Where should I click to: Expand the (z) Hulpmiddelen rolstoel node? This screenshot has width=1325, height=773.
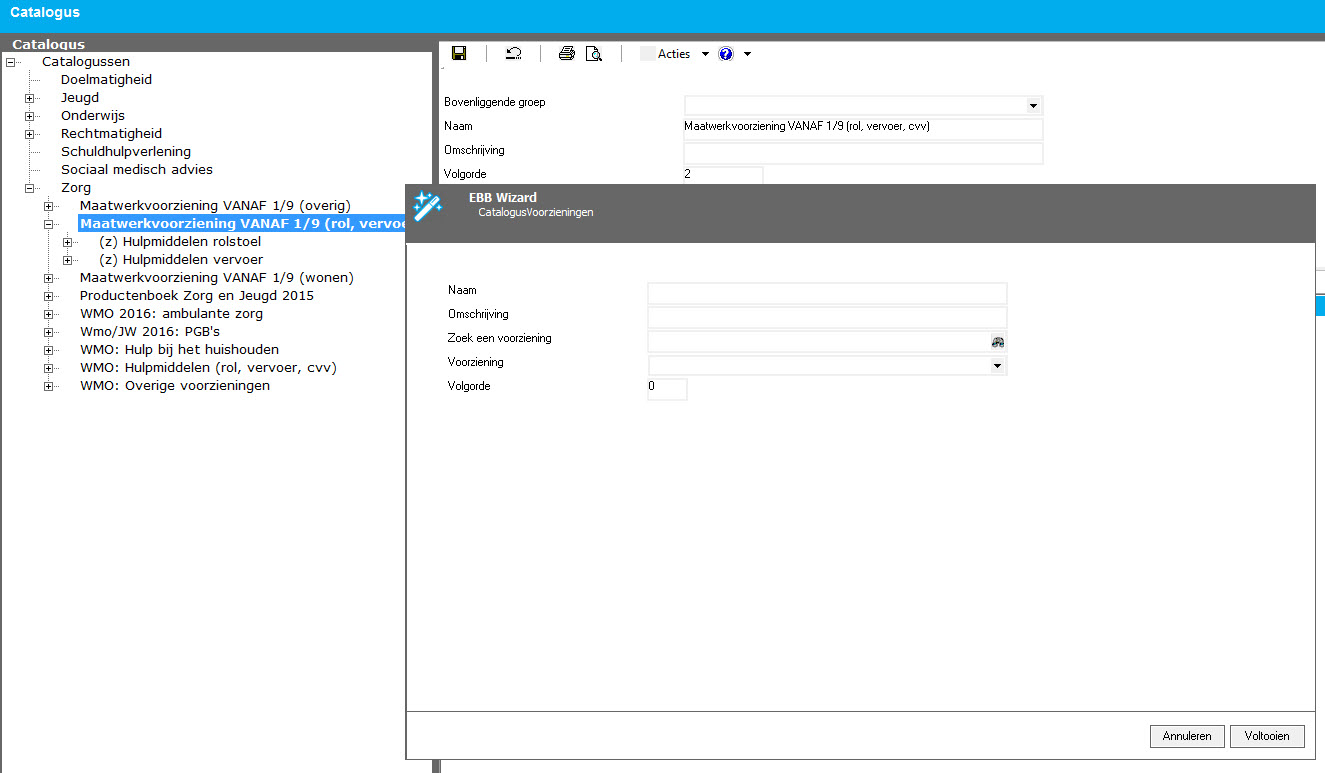click(x=68, y=242)
